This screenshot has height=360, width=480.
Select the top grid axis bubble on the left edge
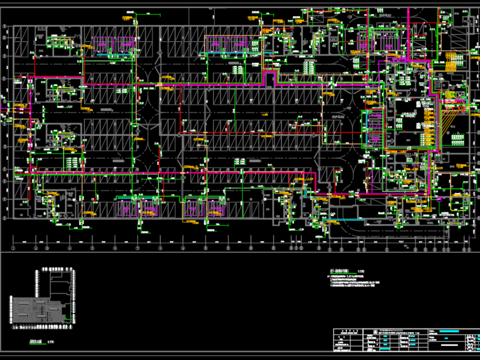pos(5,26)
